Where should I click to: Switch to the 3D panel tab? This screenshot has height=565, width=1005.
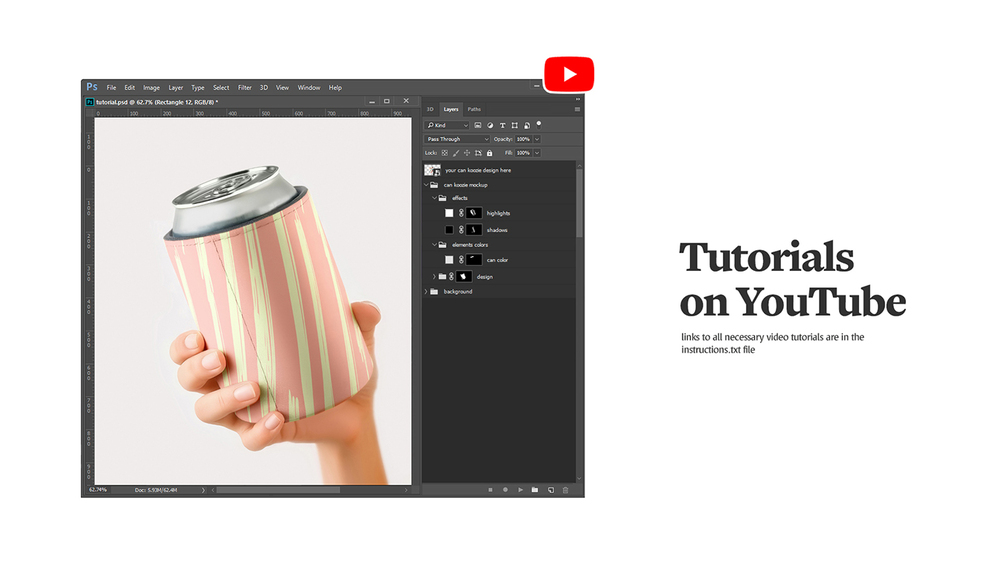coord(430,110)
